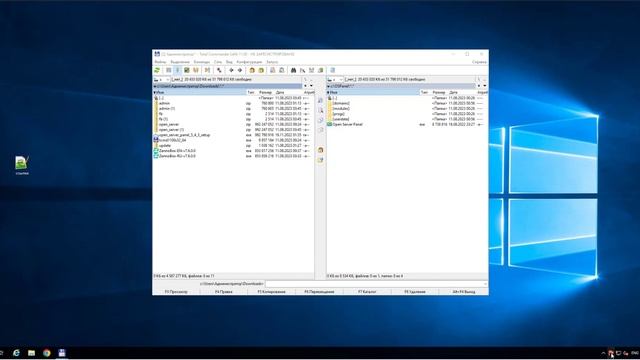The image size is (640, 360).
Task: Click F6 Перемещение button
Action: 319,292
